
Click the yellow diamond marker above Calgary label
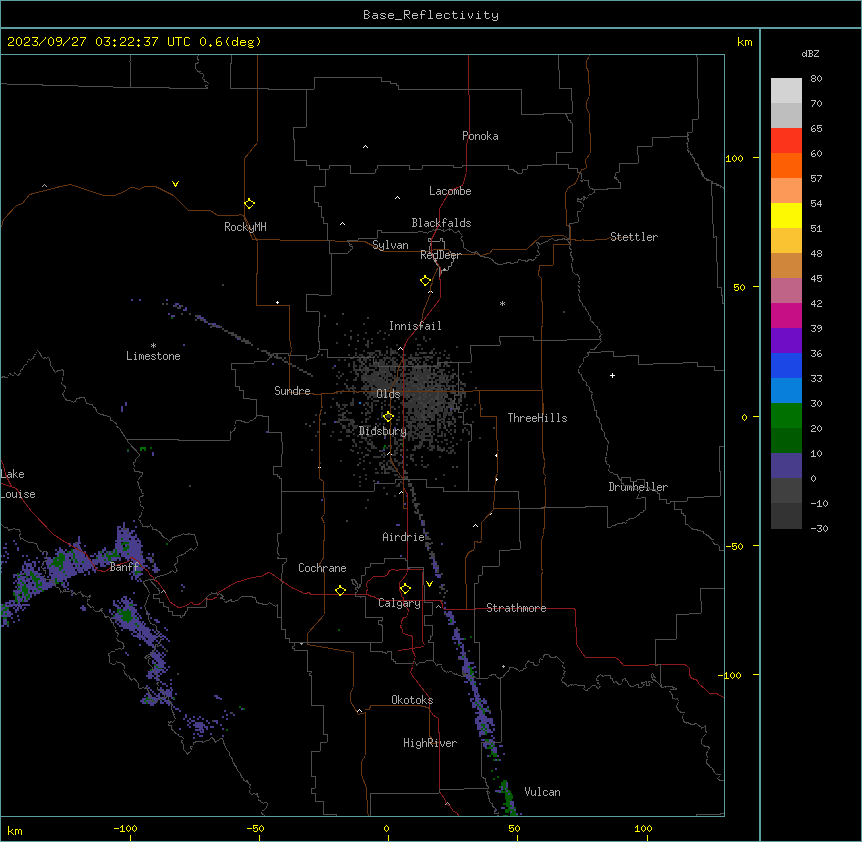tap(405, 589)
